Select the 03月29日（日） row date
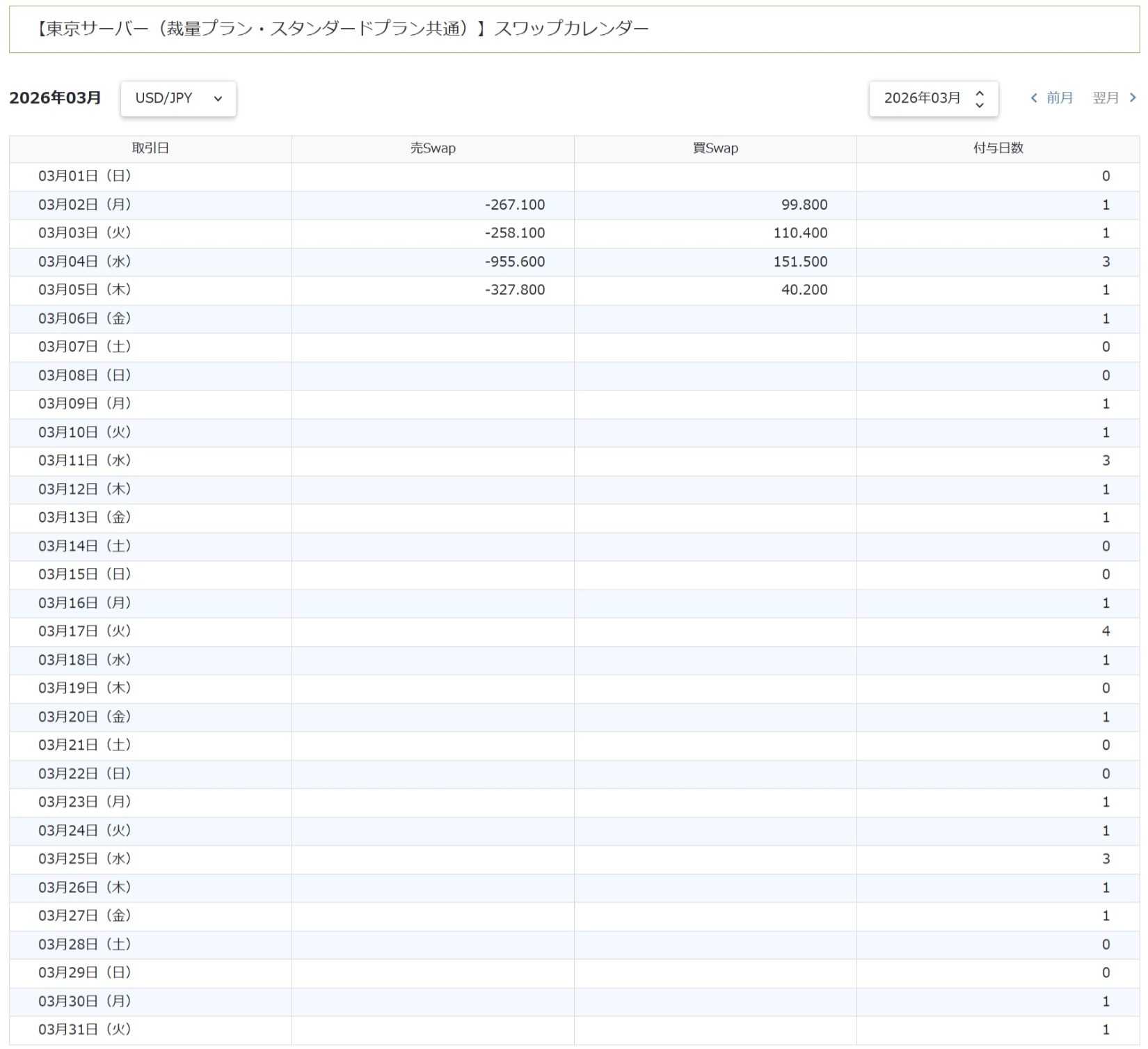Viewport: 1148px width, 1049px height. (85, 973)
